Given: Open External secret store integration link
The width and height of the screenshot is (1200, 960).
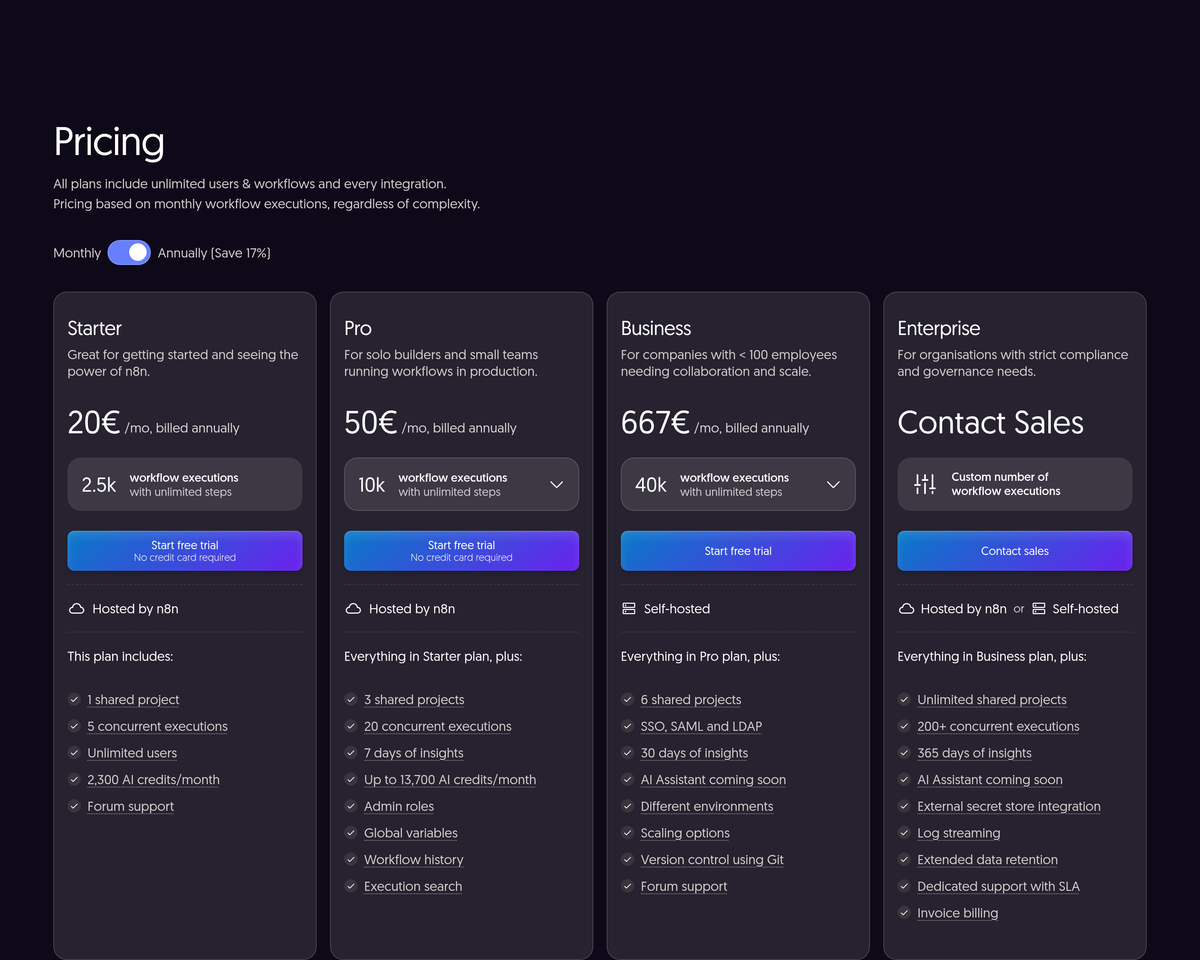Looking at the screenshot, I should point(1009,807).
